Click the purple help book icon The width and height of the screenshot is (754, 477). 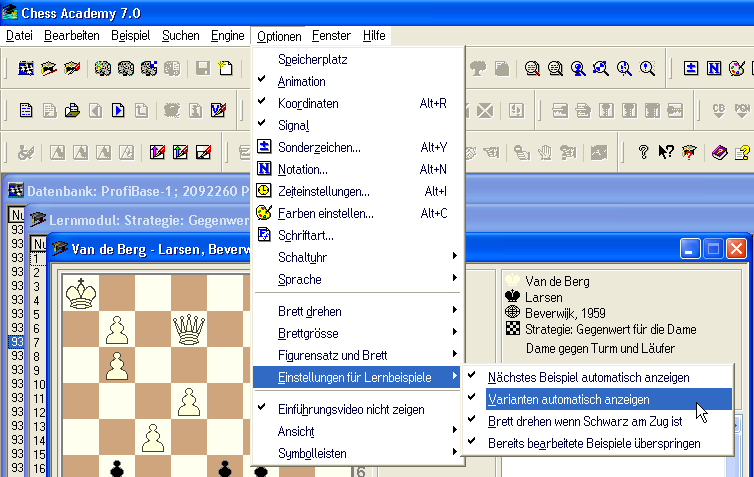(719, 153)
